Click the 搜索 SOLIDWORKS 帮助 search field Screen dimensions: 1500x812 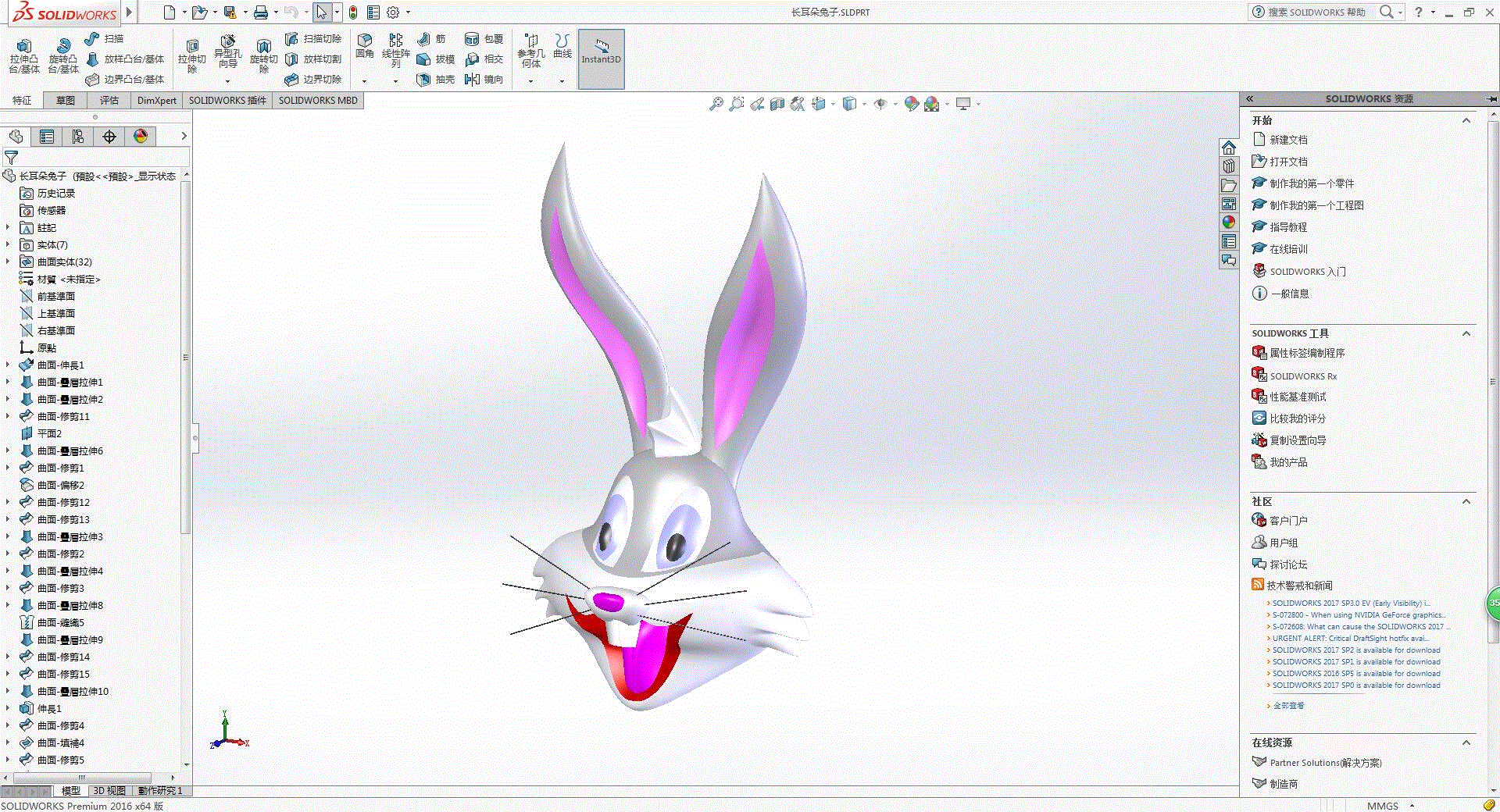(x=1317, y=12)
